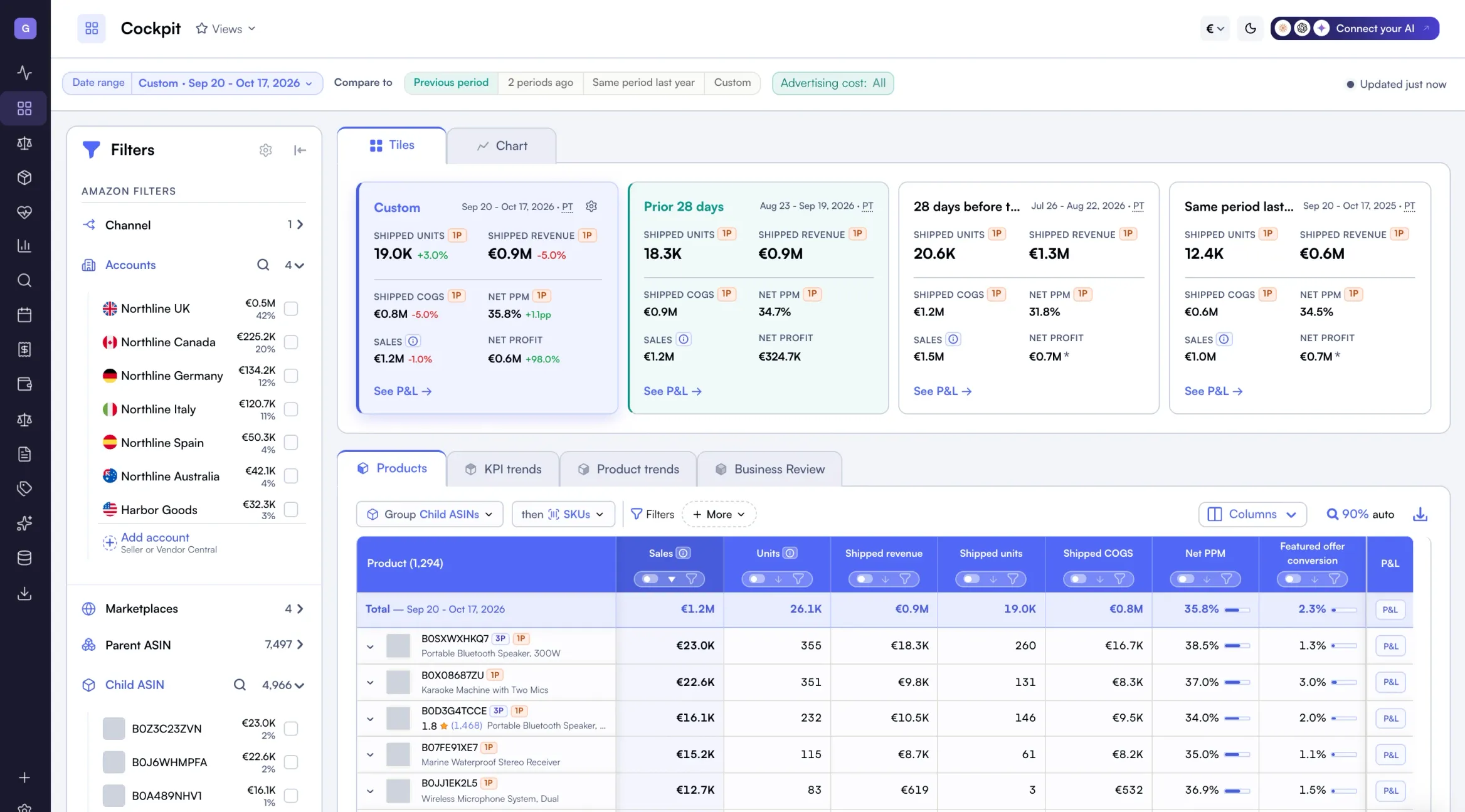
Task: Open the Views dropdown
Action: [x=225, y=29]
